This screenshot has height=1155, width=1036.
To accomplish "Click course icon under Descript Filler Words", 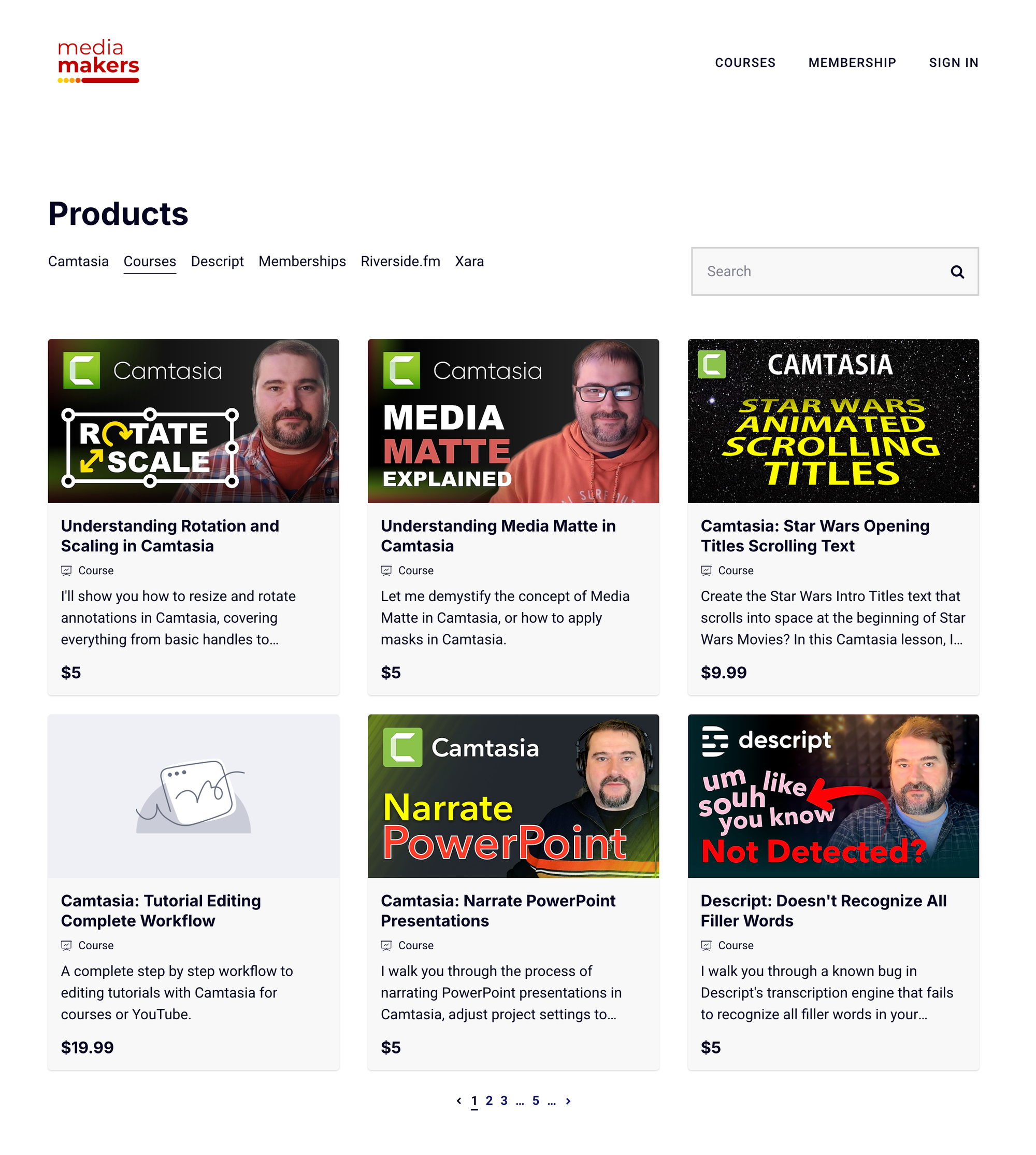I will coord(706,945).
